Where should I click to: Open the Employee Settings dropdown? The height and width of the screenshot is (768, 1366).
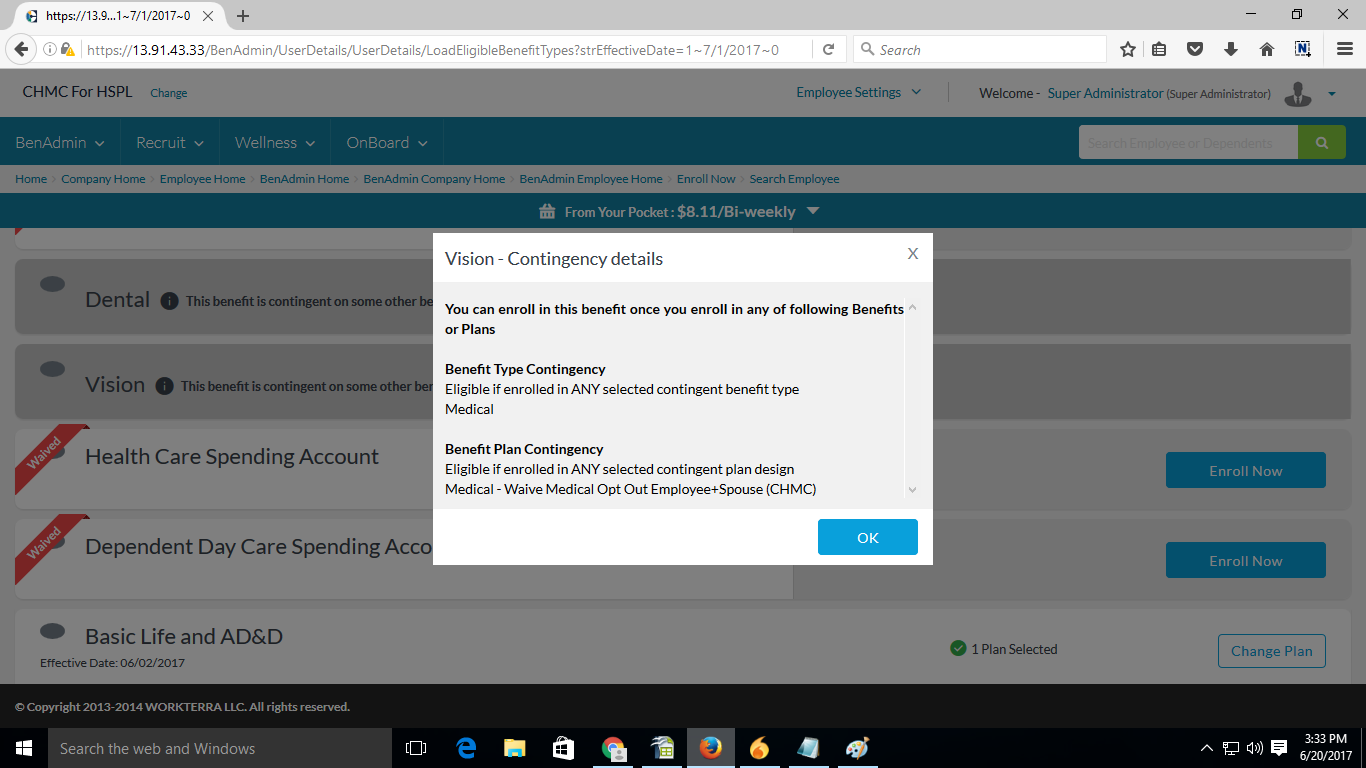[x=858, y=93]
